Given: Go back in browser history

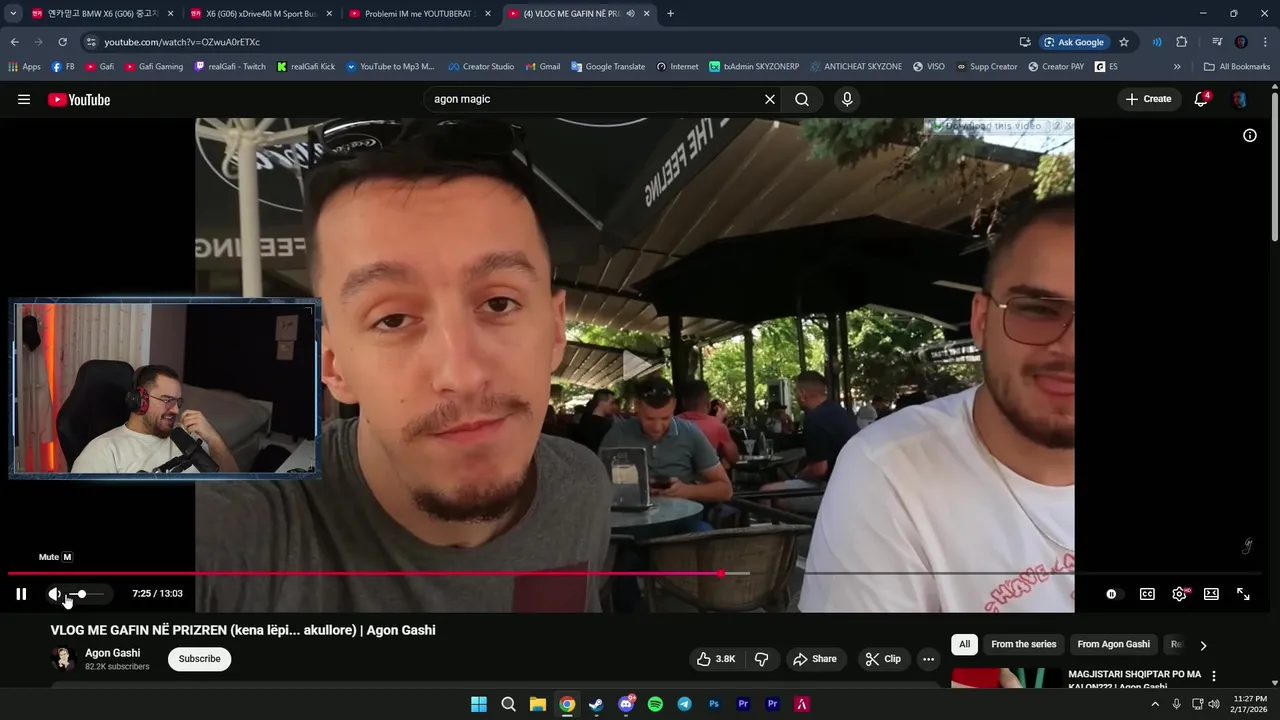Looking at the screenshot, I should 14,42.
